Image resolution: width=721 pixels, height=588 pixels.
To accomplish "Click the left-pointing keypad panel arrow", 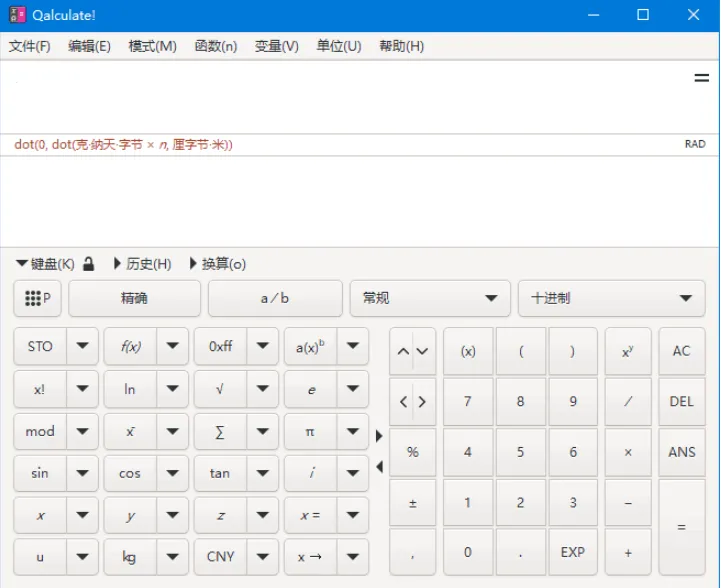I will click(379, 467).
